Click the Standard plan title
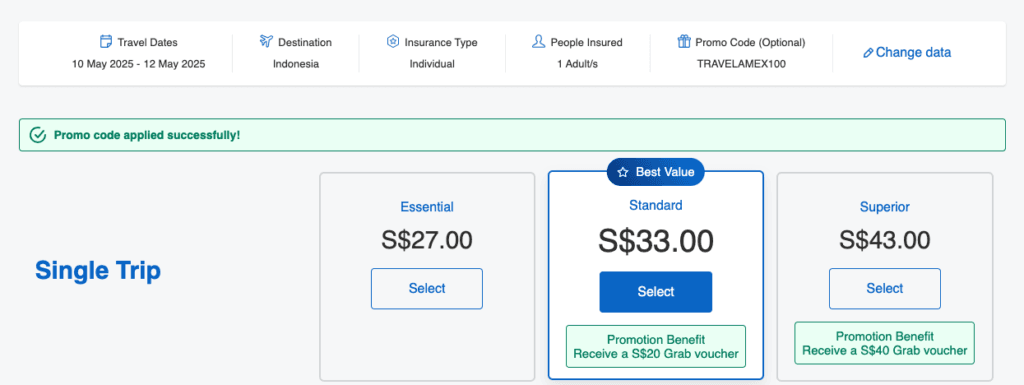The image size is (1024, 385). point(656,205)
